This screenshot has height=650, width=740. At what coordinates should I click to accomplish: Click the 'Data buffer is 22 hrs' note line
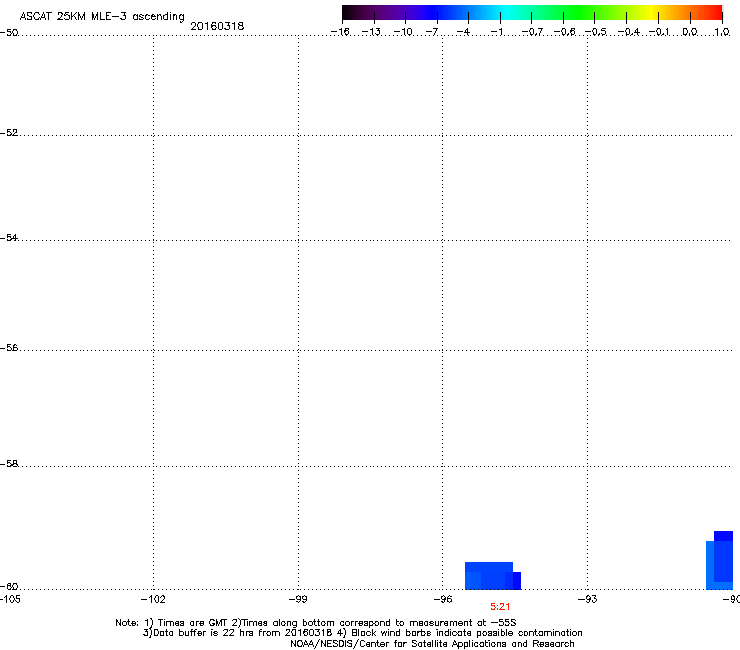[362, 633]
